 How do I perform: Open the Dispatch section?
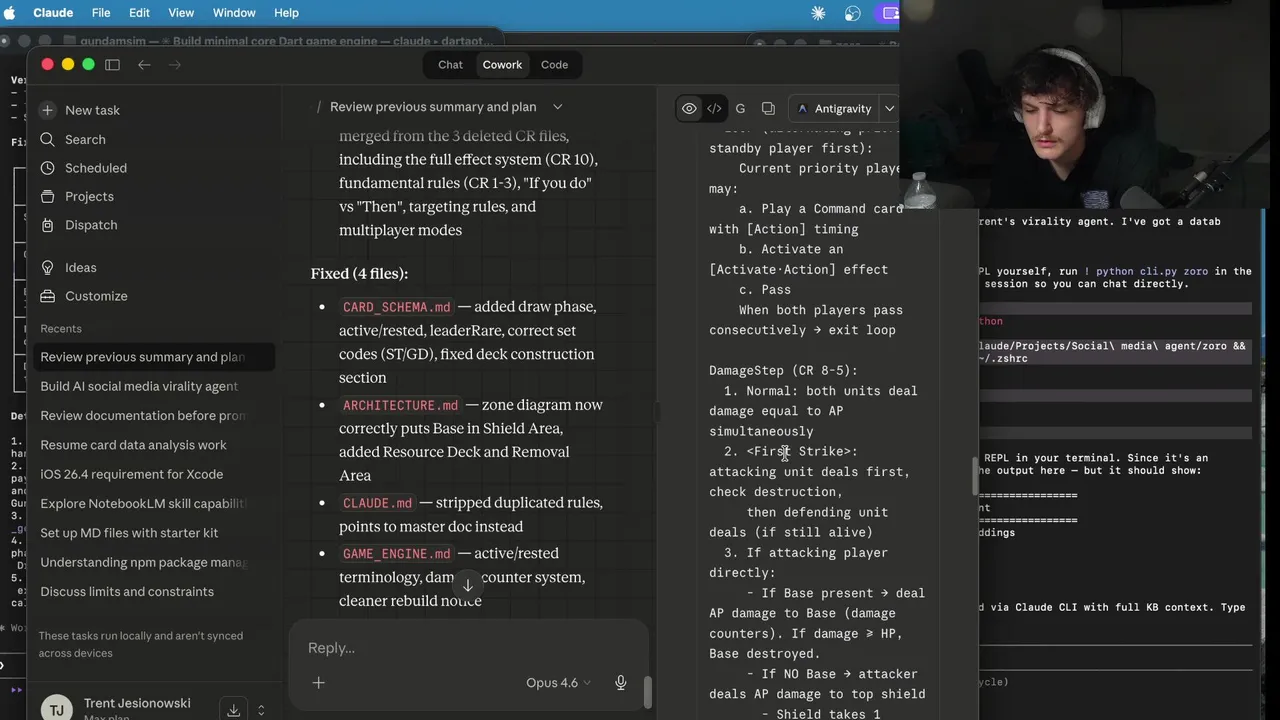(x=78, y=225)
